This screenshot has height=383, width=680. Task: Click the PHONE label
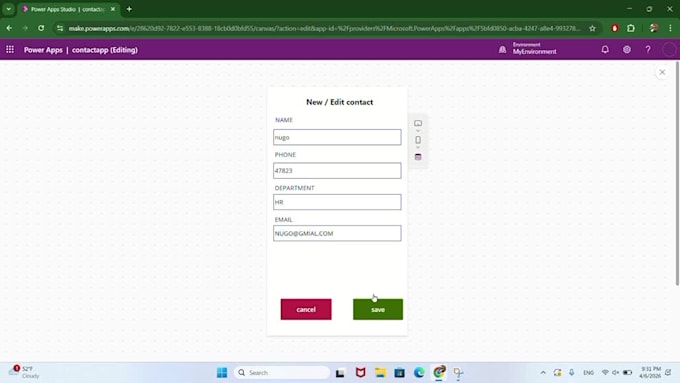(x=285, y=154)
